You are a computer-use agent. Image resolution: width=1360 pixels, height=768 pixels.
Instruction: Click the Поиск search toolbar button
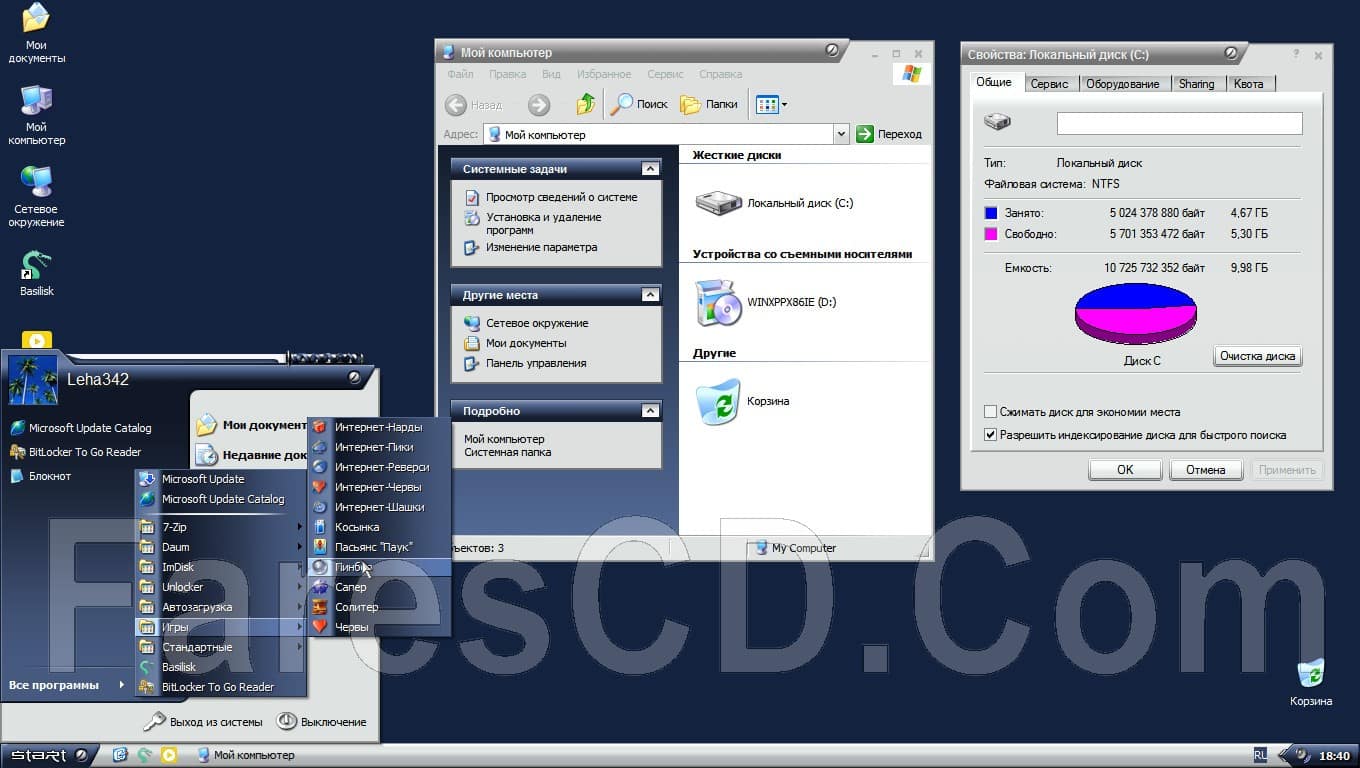pos(640,104)
